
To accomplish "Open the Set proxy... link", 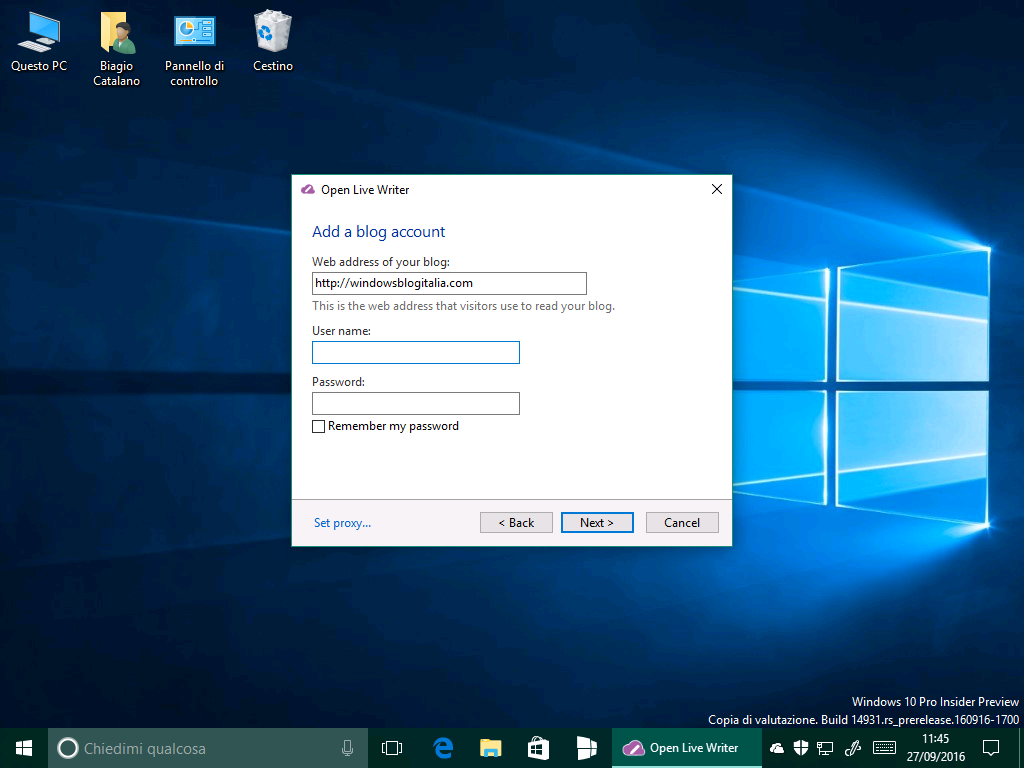I will point(342,523).
